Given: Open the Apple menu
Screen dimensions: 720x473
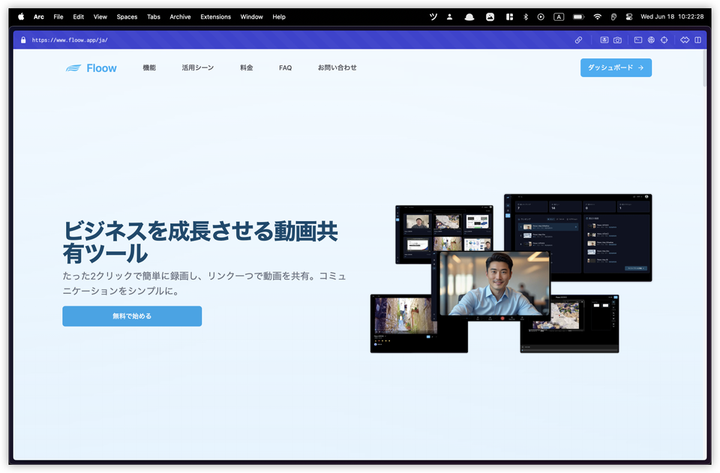Looking at the screenshot, I should [x=21, y=17].
